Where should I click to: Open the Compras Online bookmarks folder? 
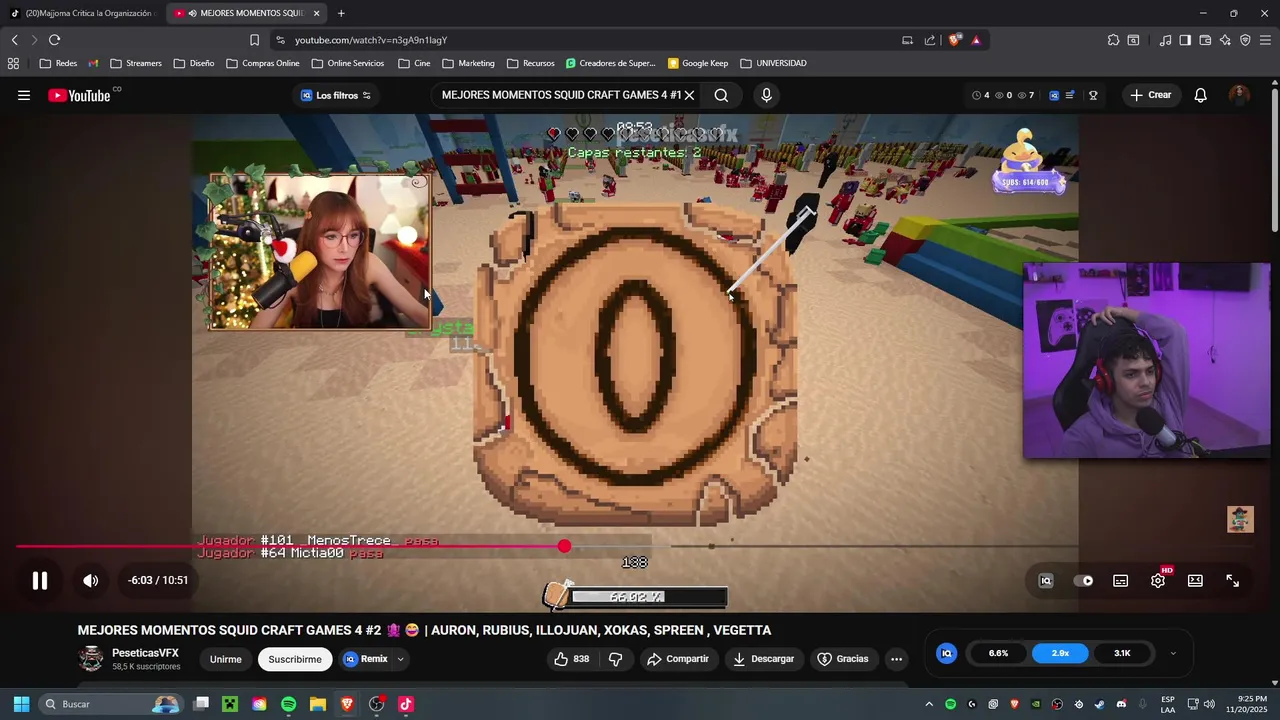pos(263,63)
